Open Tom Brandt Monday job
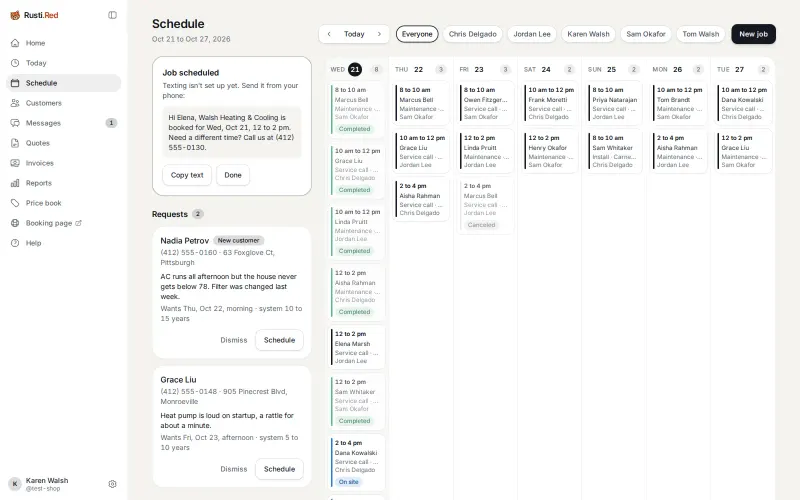This screenshot has width=800, height=500. pos(678,103)
